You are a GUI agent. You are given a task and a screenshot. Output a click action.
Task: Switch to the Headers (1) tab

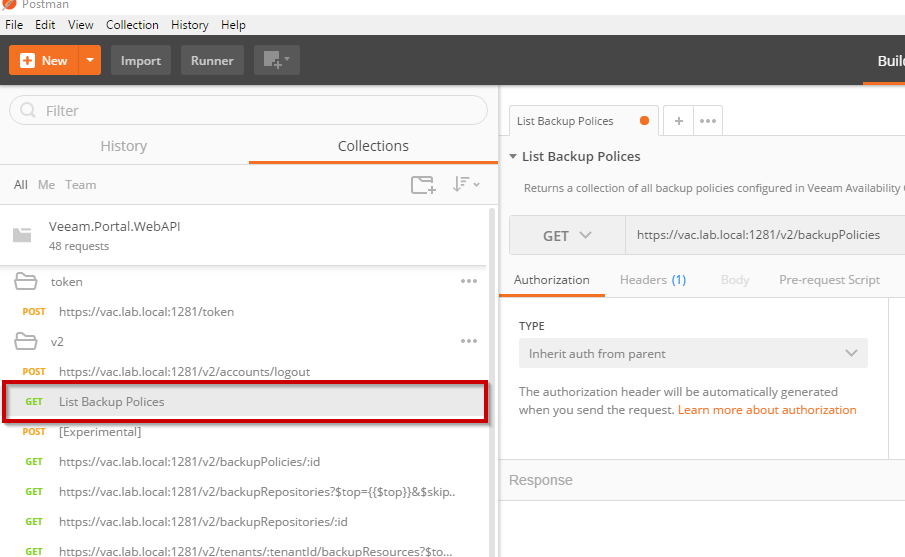(x=653, y=280)
